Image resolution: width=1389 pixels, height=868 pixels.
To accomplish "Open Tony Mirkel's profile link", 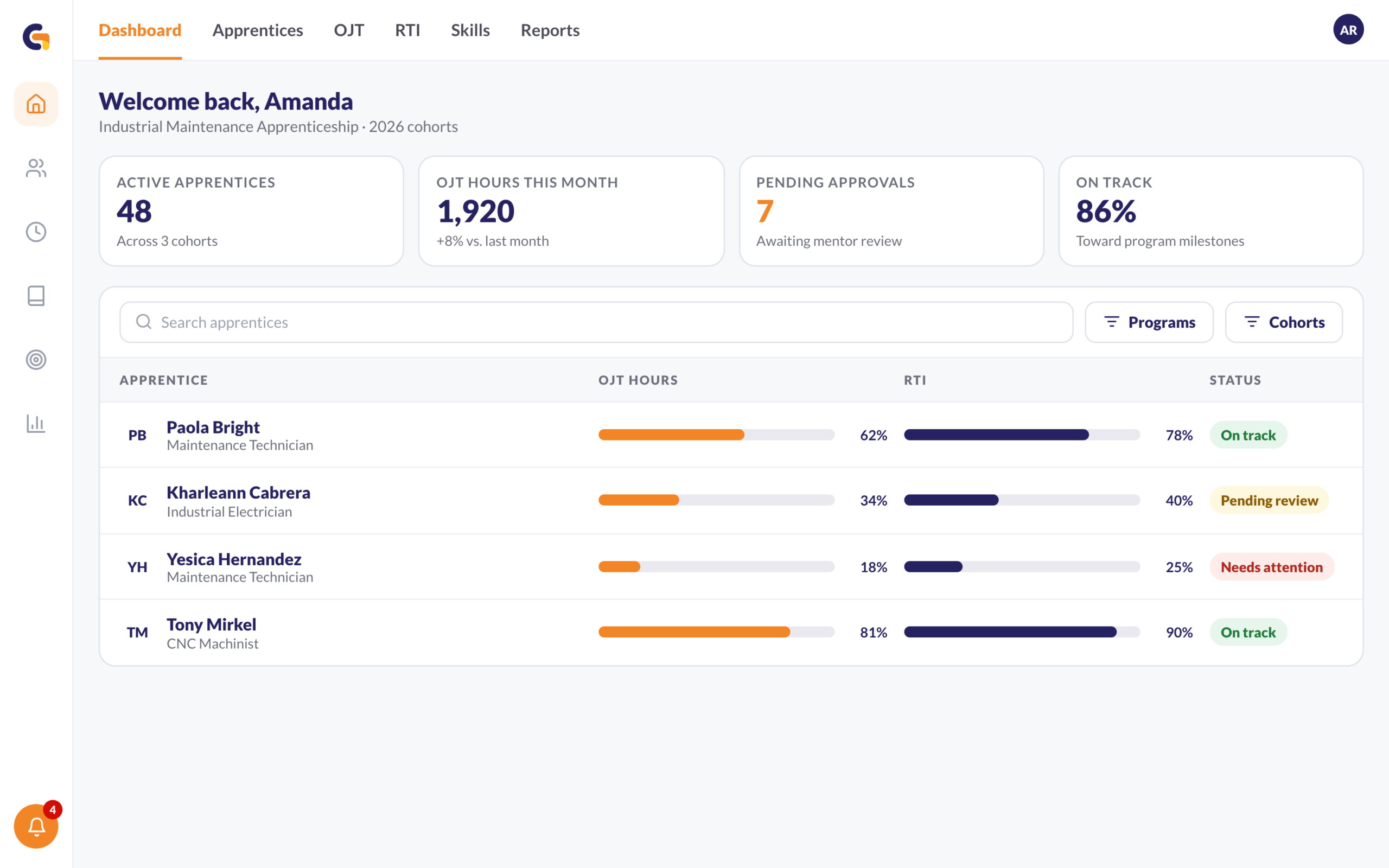I will point(211,624).
